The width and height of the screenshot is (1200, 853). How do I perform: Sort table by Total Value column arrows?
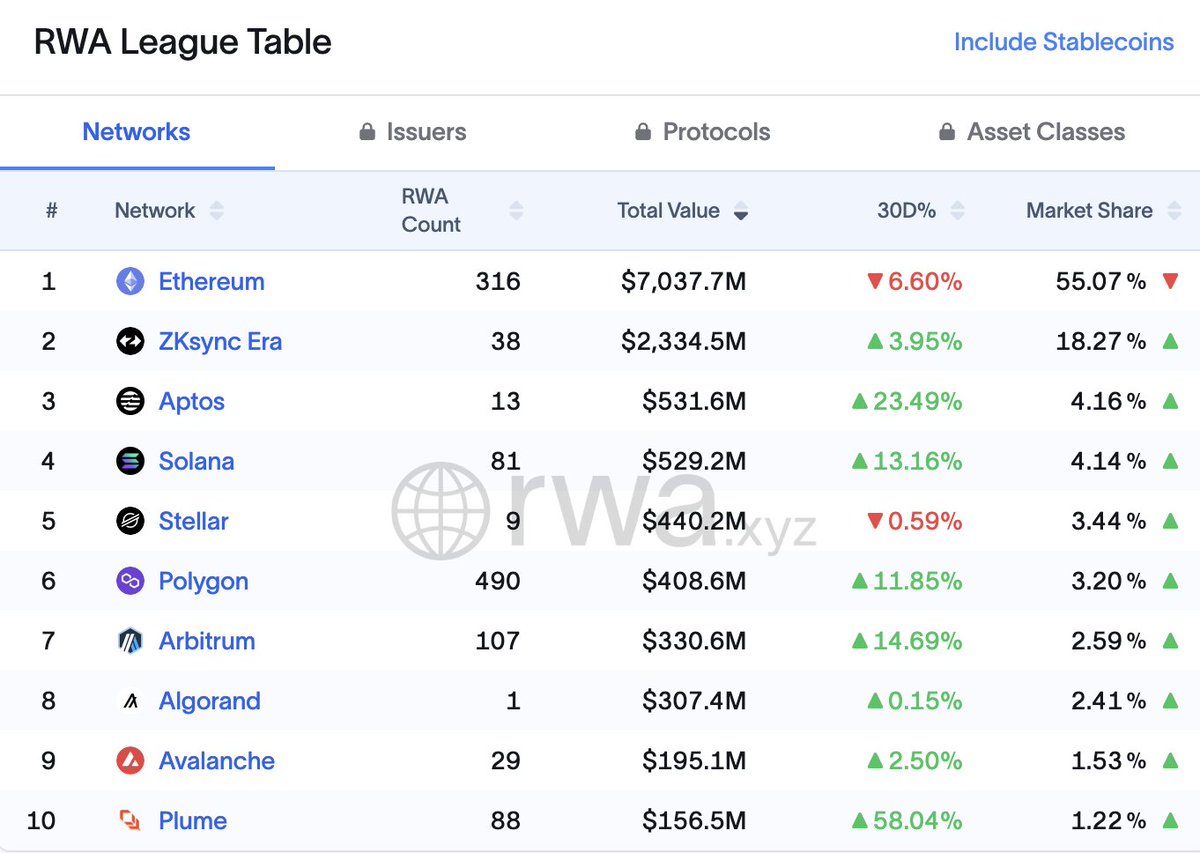740,211
